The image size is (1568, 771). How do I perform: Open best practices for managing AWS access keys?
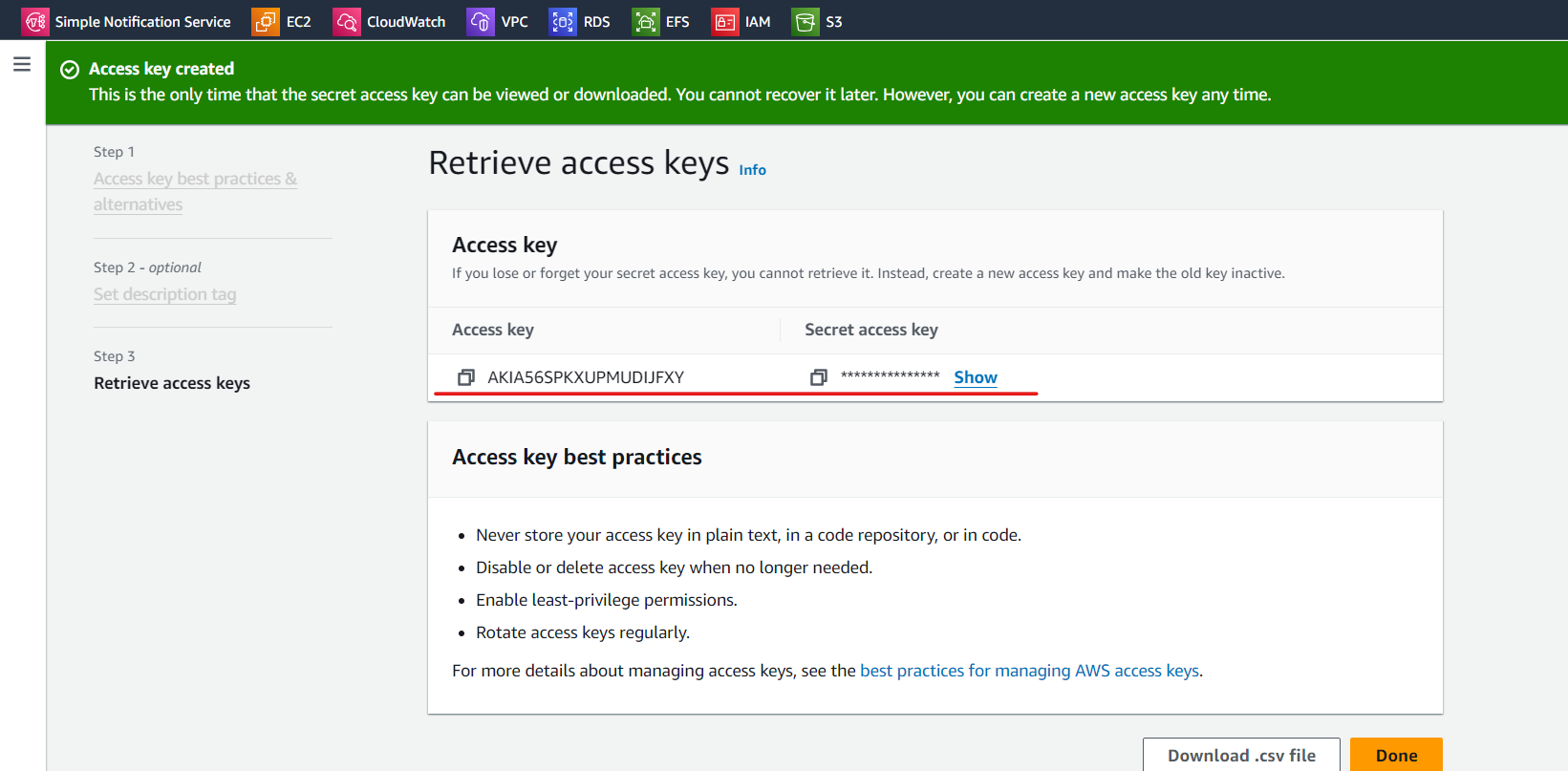pyautogui.click(x=1029, y=671)
